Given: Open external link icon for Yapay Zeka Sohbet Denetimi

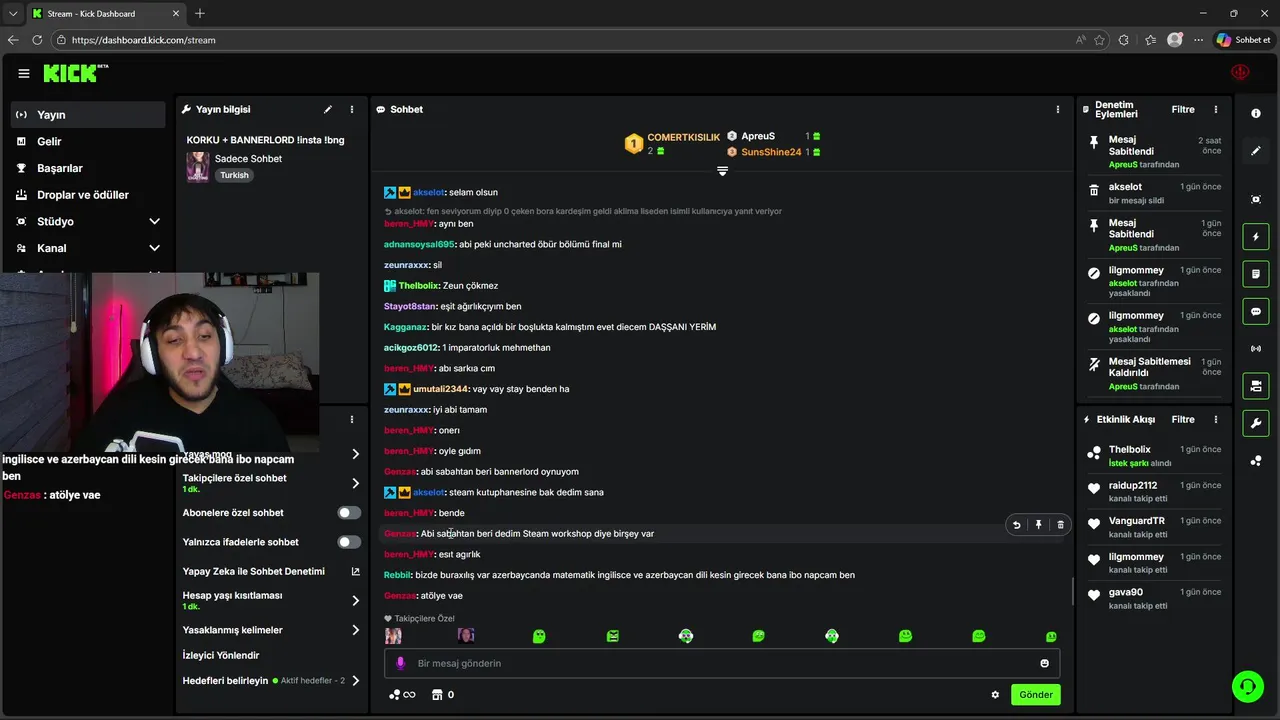Looking at the screenshot, I should (x=355, y=572).
